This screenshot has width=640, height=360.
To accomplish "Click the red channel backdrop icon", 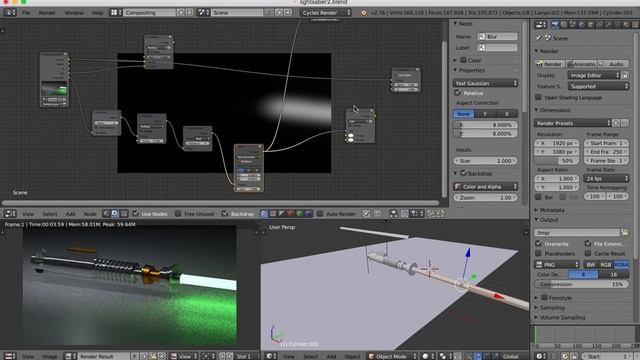I will point(291,213).
